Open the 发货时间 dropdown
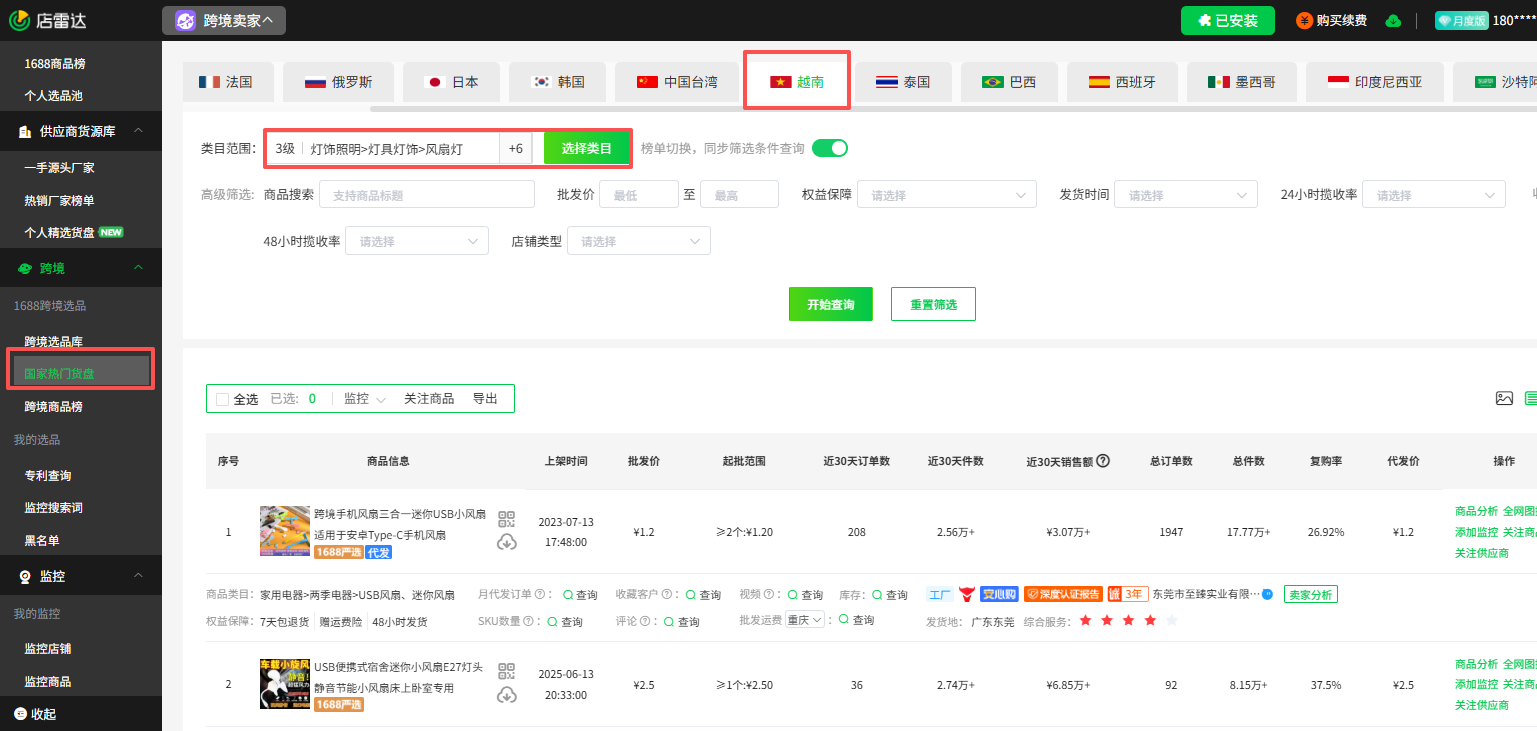 (1186, 195)
